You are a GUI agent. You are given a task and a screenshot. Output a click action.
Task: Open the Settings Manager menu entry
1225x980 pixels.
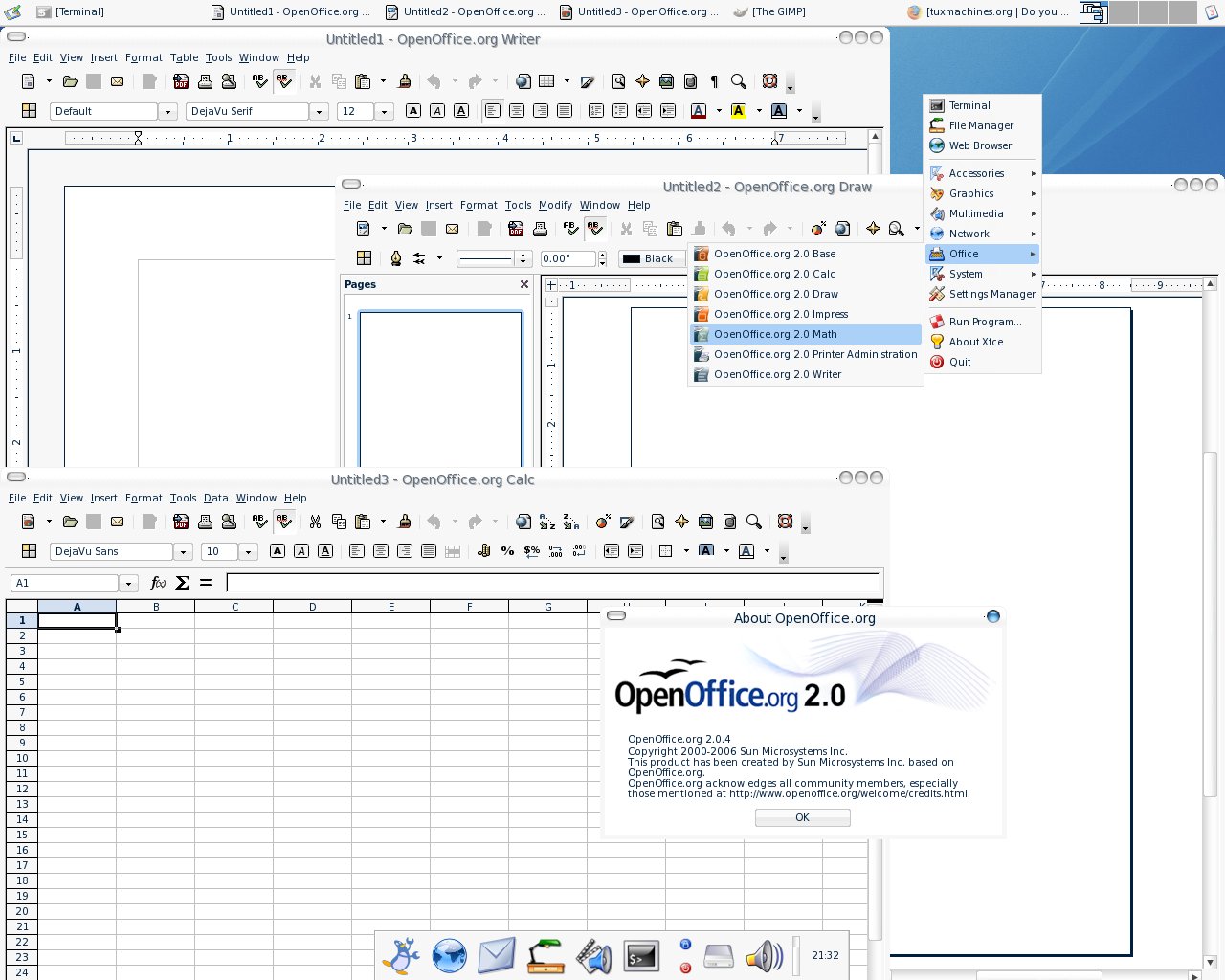[982, 294]
